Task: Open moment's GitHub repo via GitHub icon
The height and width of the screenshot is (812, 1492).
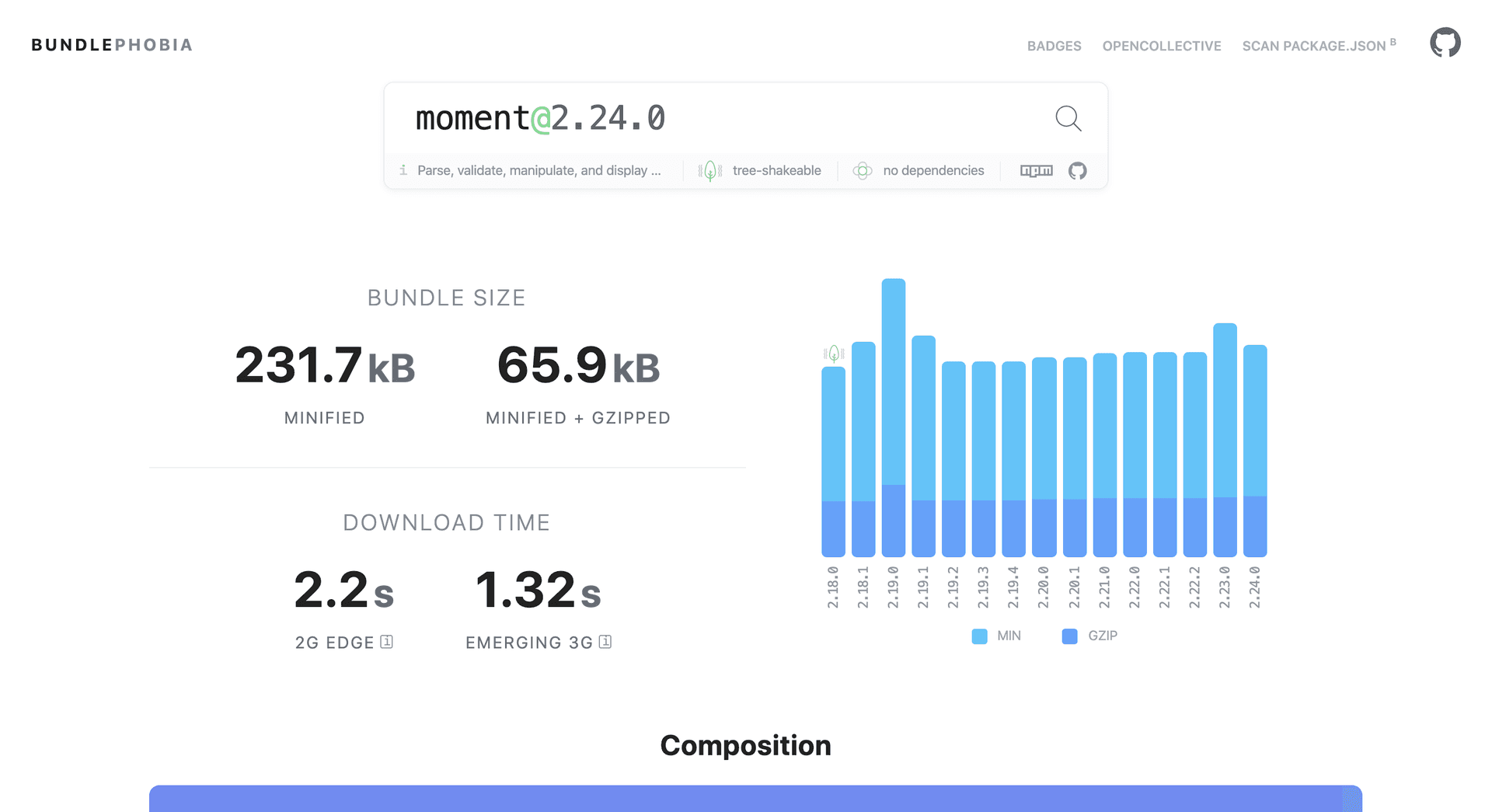Action: [1078, 170]
